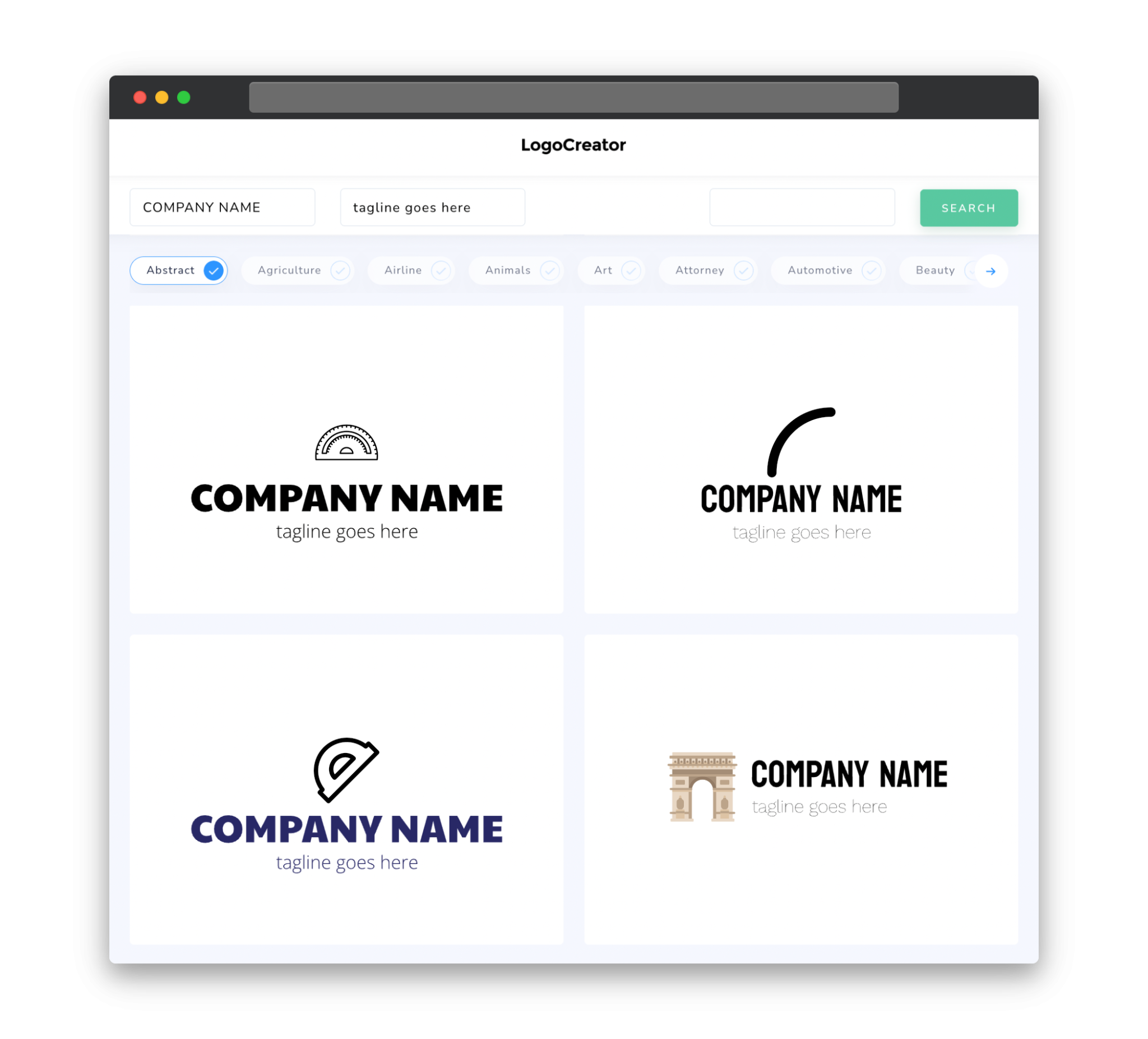Click the bottom-right landmark logo design
The height and width of the screenshot is (1039, 1148).
click(x=800, y=785)
